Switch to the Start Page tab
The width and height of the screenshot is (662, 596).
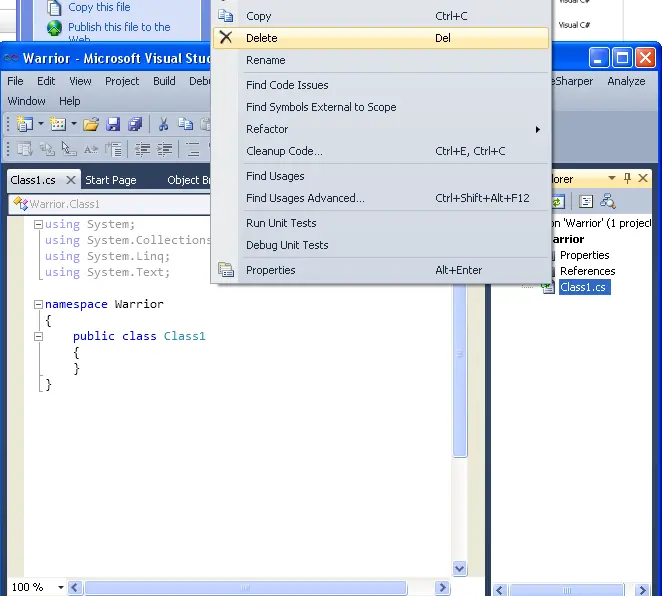(x=111, y=180)
